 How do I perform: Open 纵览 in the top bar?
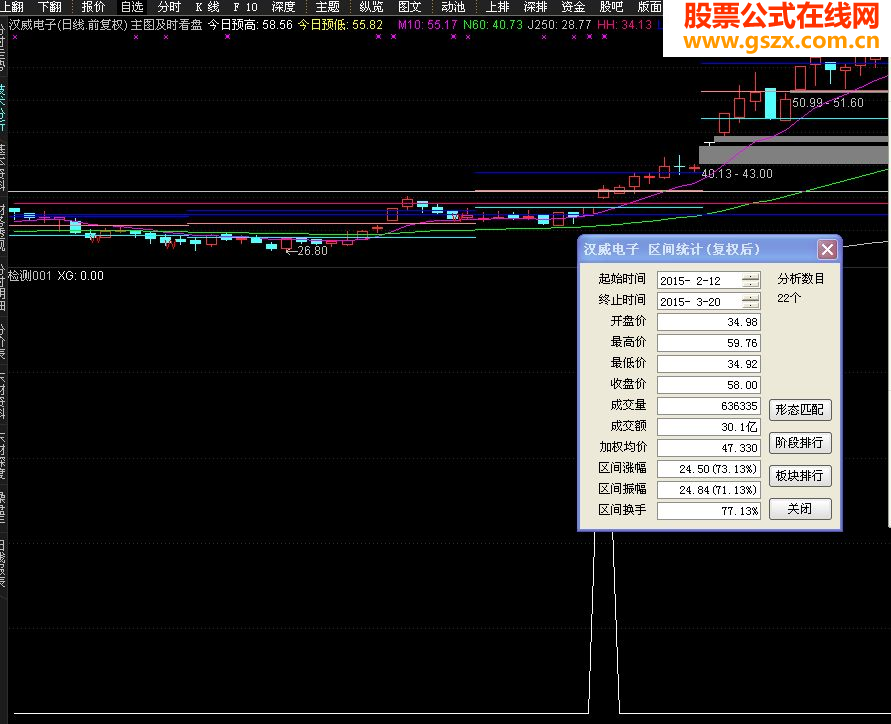[371, 7]
